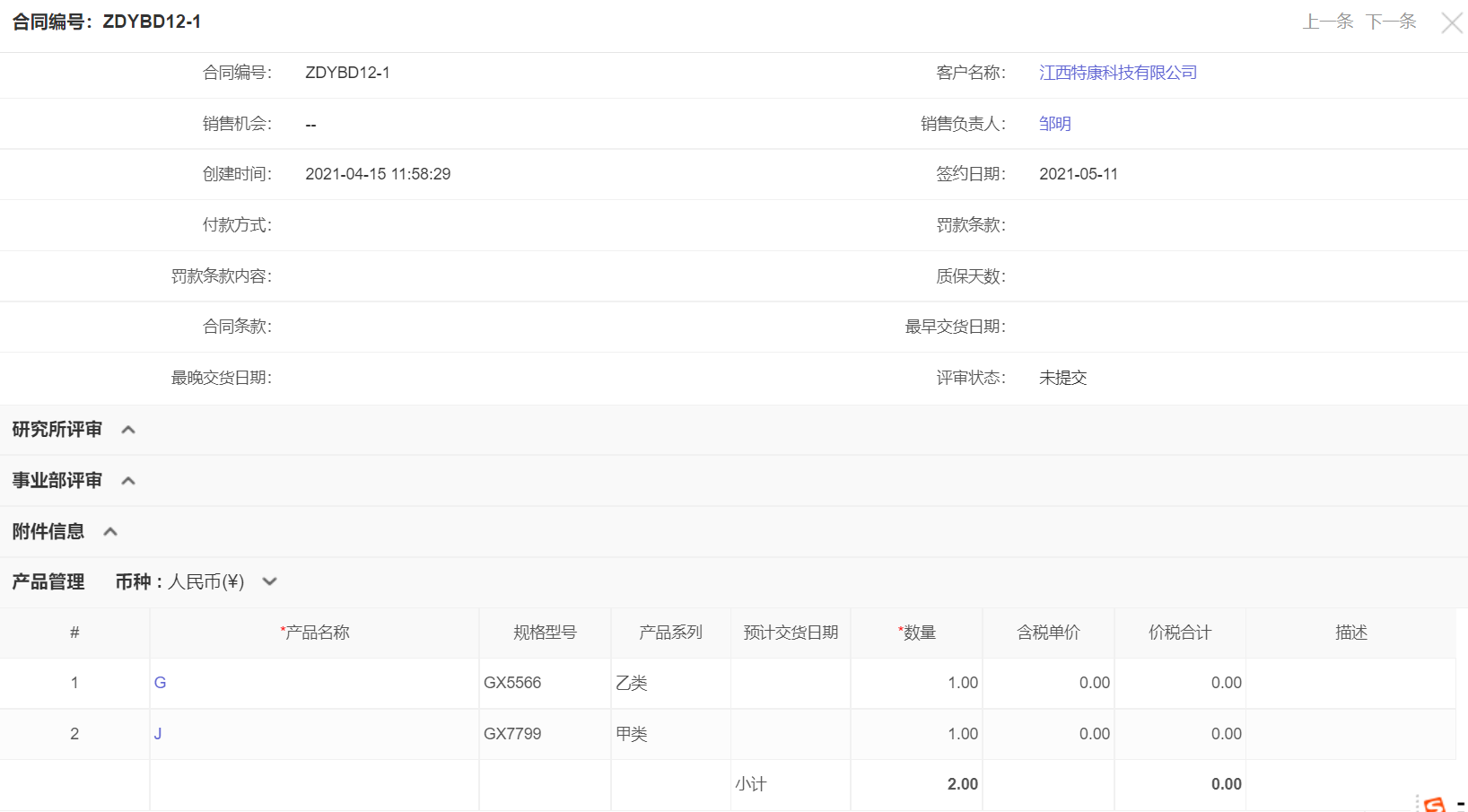Click the 含税单价 column header
Viewport: 1468px width, 812px height.
[1047, 633]
